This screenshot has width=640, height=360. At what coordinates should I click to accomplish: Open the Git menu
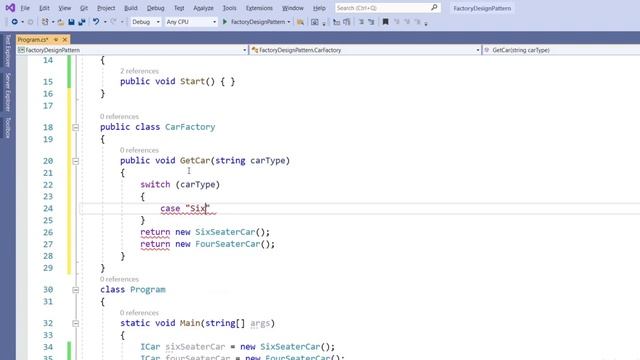tap(84, 8)
